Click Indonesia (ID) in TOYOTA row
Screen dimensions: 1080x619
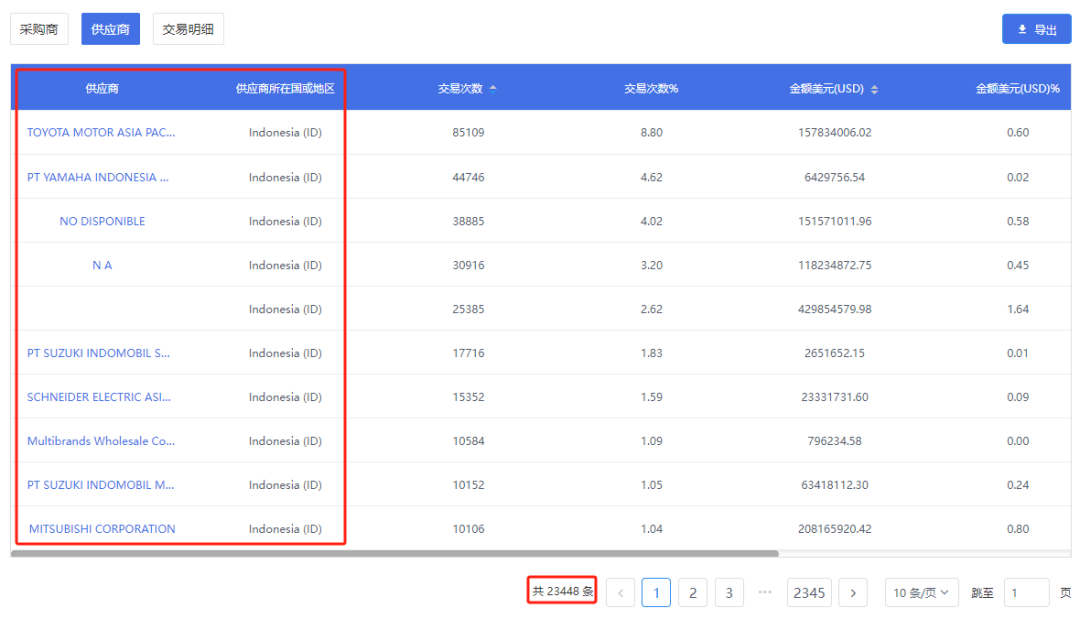[x=285, y=132]
